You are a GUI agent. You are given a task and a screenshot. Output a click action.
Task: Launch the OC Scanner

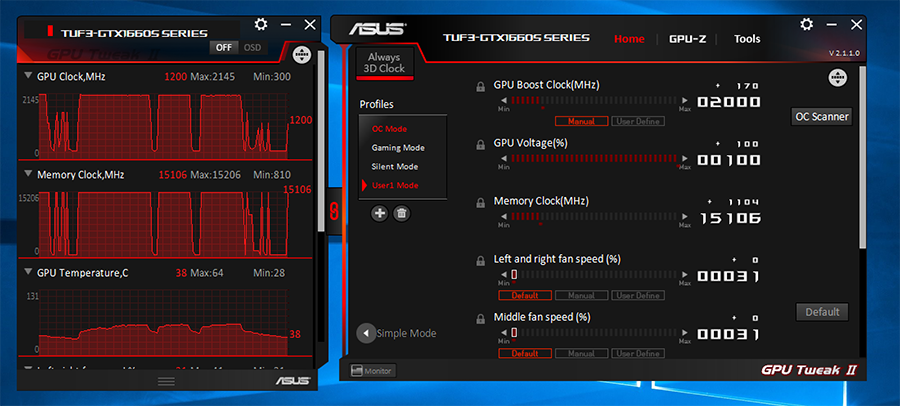click(x=822, y=116)
